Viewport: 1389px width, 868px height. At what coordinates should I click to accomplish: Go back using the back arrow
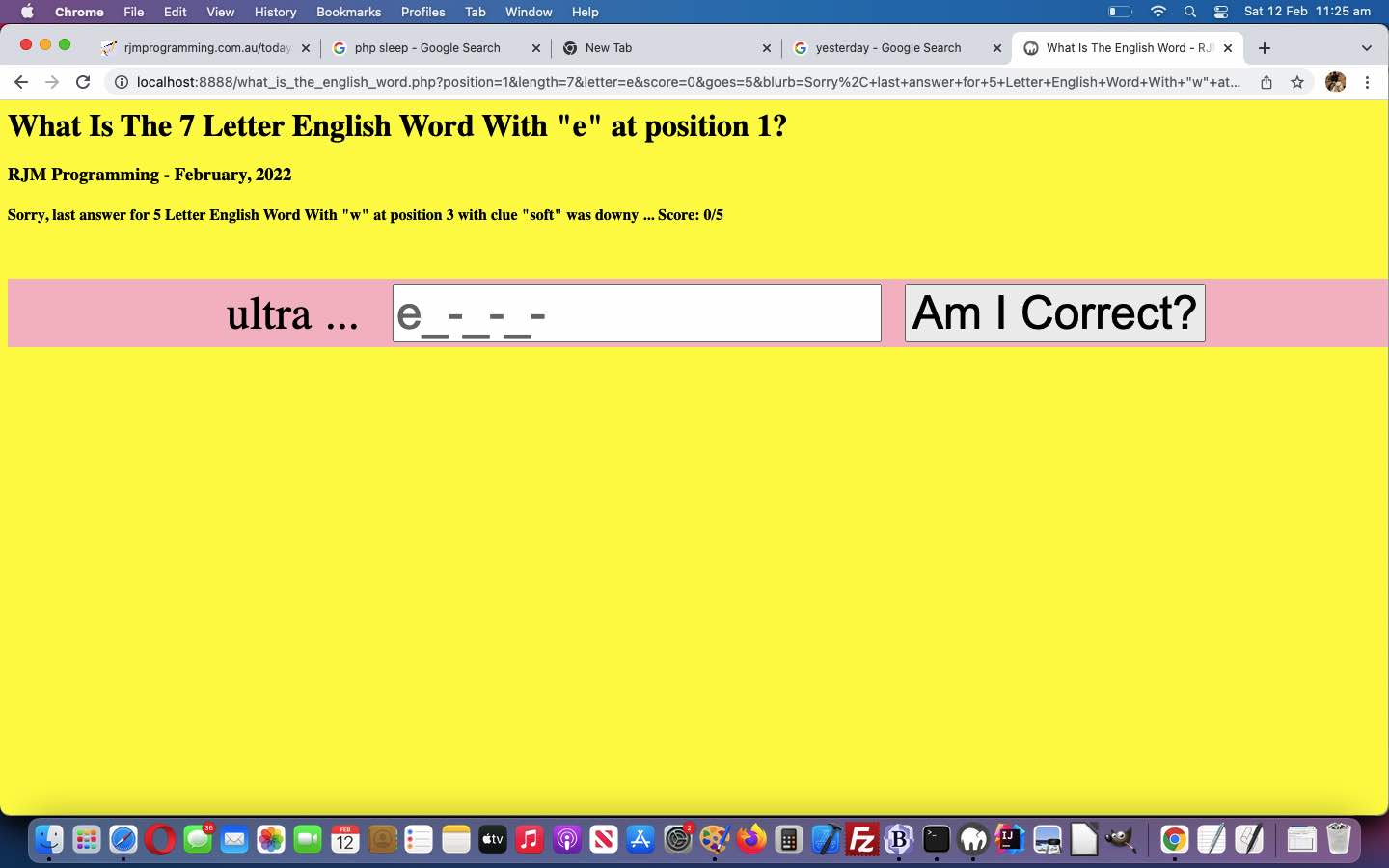coord(21,82)
